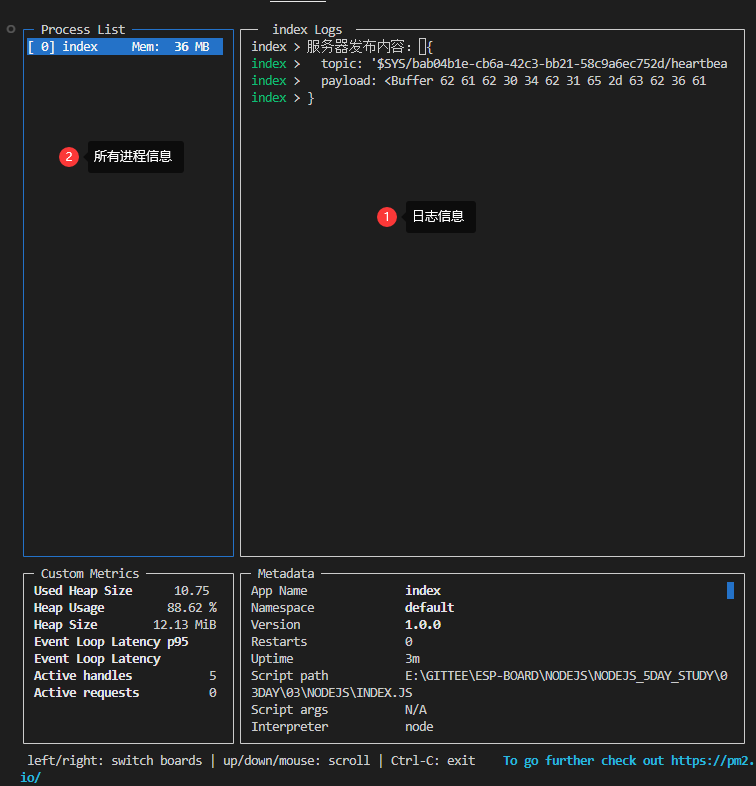Click the 'Heap Usage' 88.62 % row
This screenshot has height=786, width=756.
tap(125, 608)
